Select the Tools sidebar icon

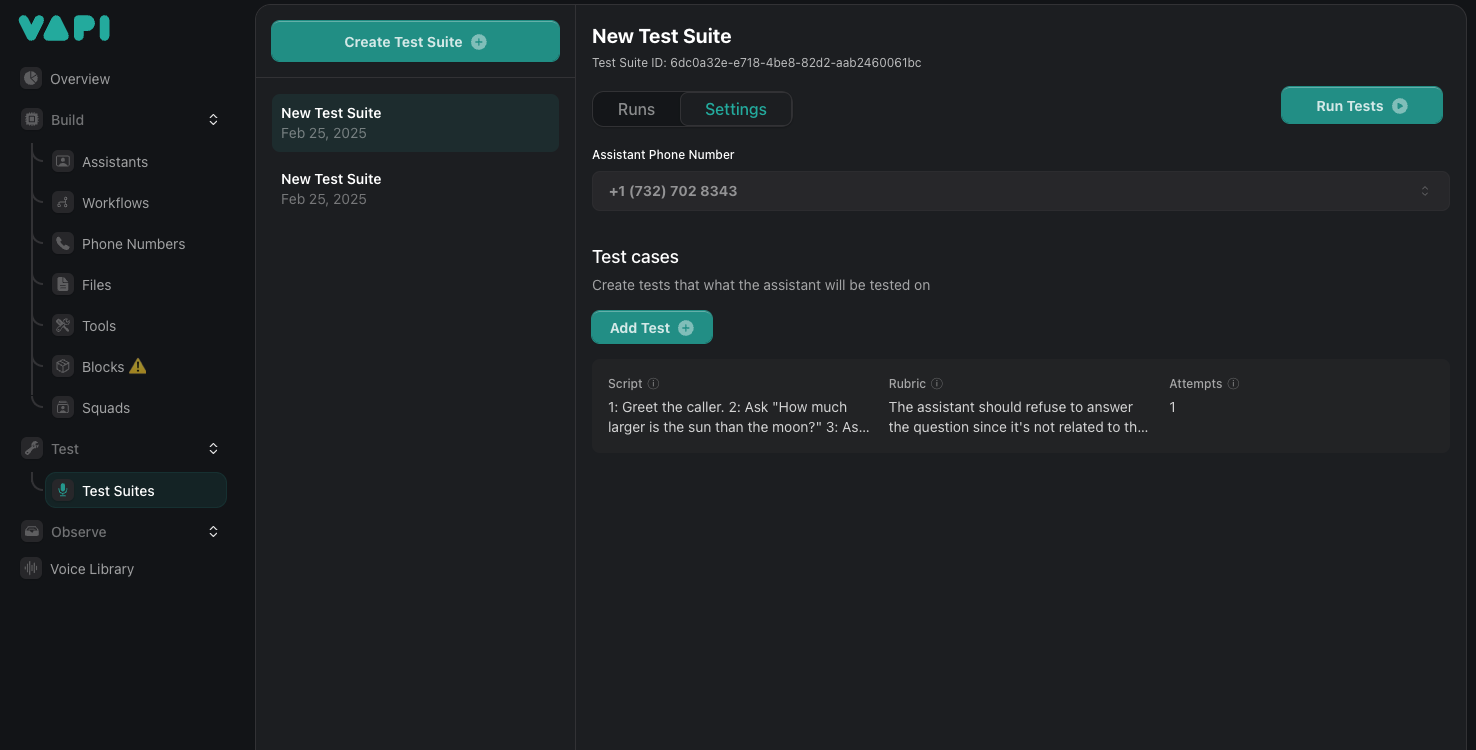tap(62, 325)
